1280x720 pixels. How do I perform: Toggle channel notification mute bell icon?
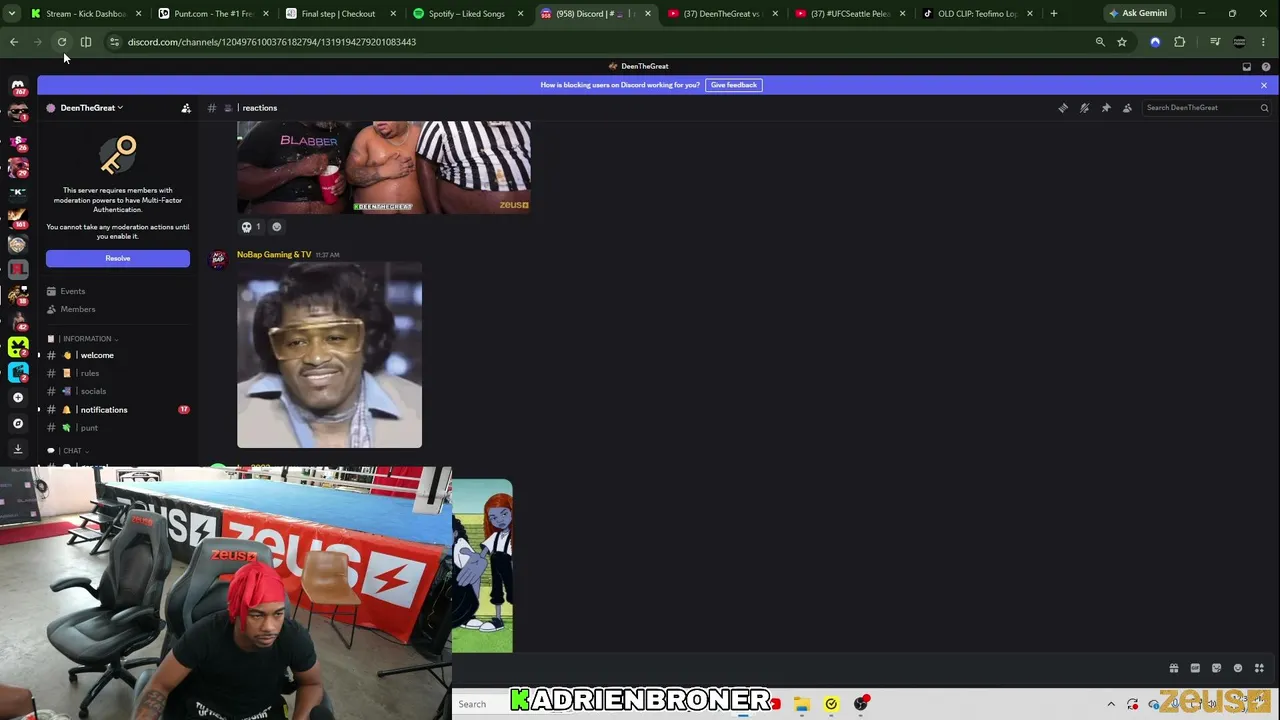coord(1084,108)
